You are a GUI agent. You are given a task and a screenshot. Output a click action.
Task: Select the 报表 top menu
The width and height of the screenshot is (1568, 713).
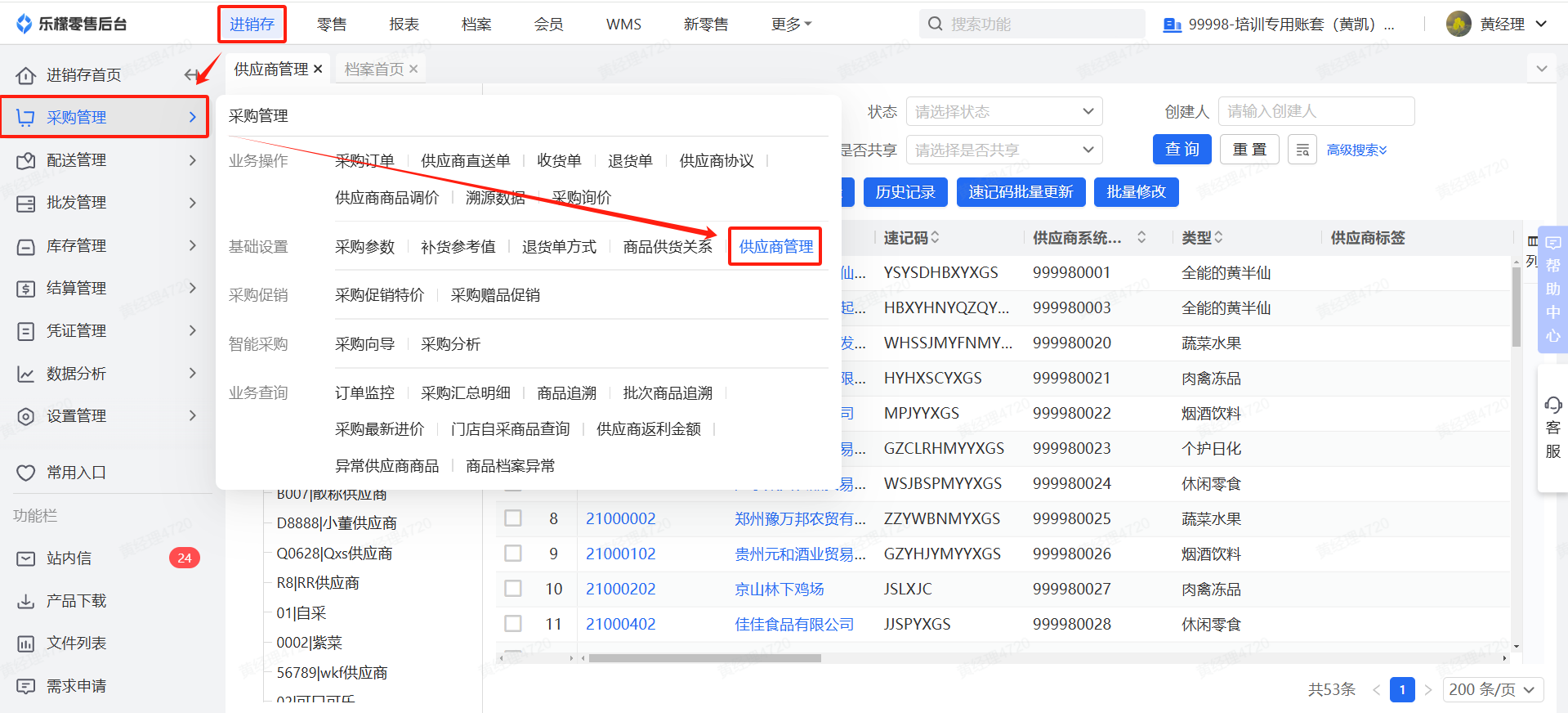(404, 25)
